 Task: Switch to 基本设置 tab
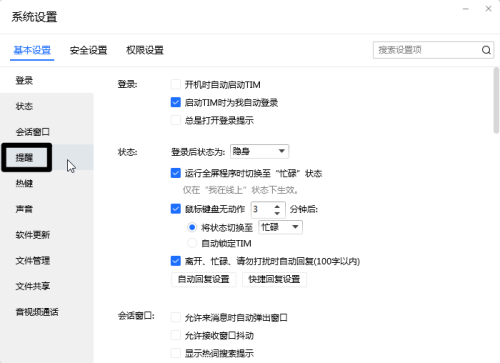coord(32,50)
